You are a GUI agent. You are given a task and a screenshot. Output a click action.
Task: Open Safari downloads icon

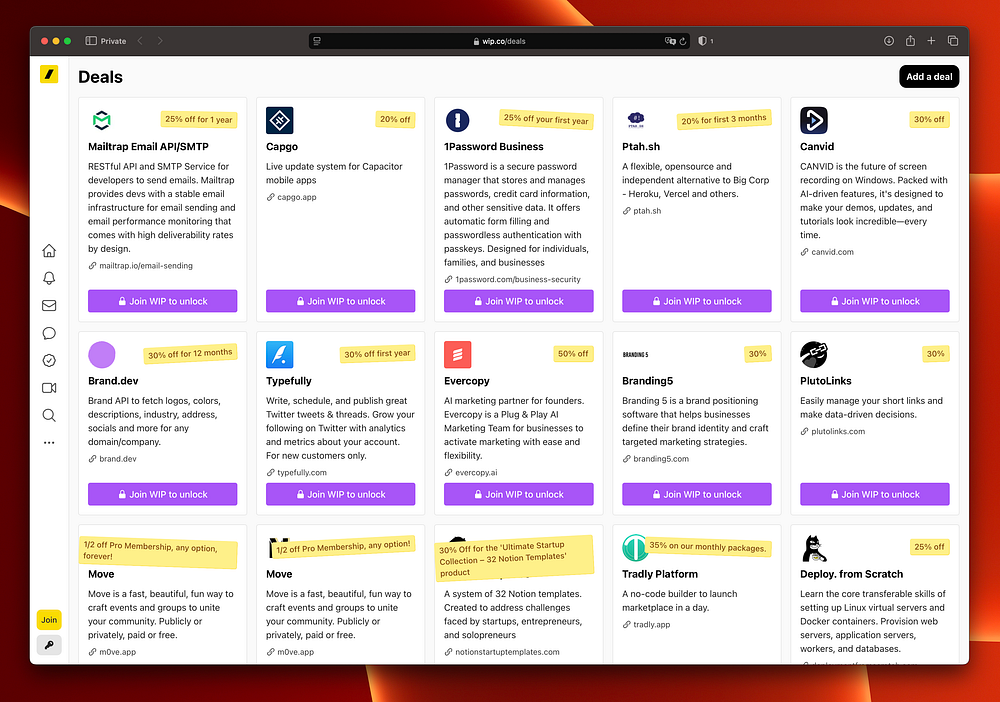click(x=888, y=41)
